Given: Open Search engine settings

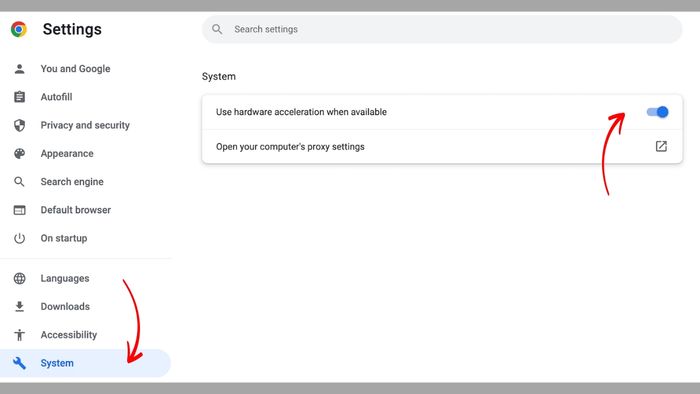Looking at the screenshot, I should coord(72,182).
